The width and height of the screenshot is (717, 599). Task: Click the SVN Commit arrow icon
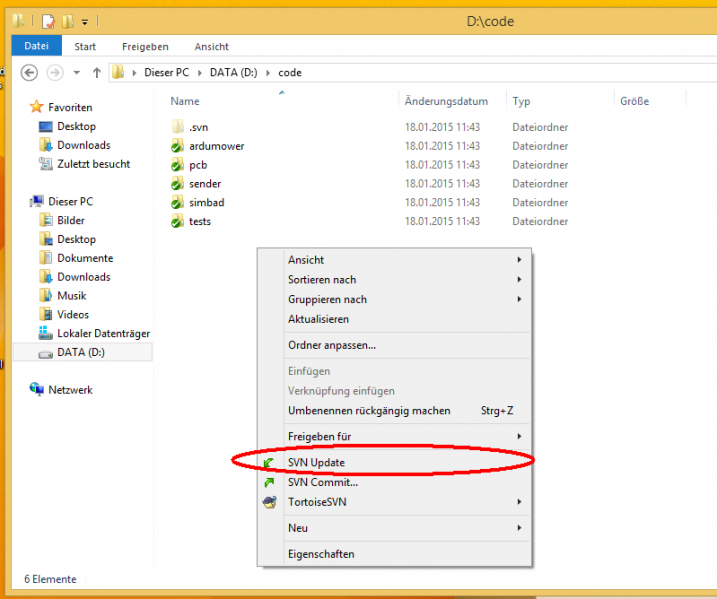coord(269,482)
